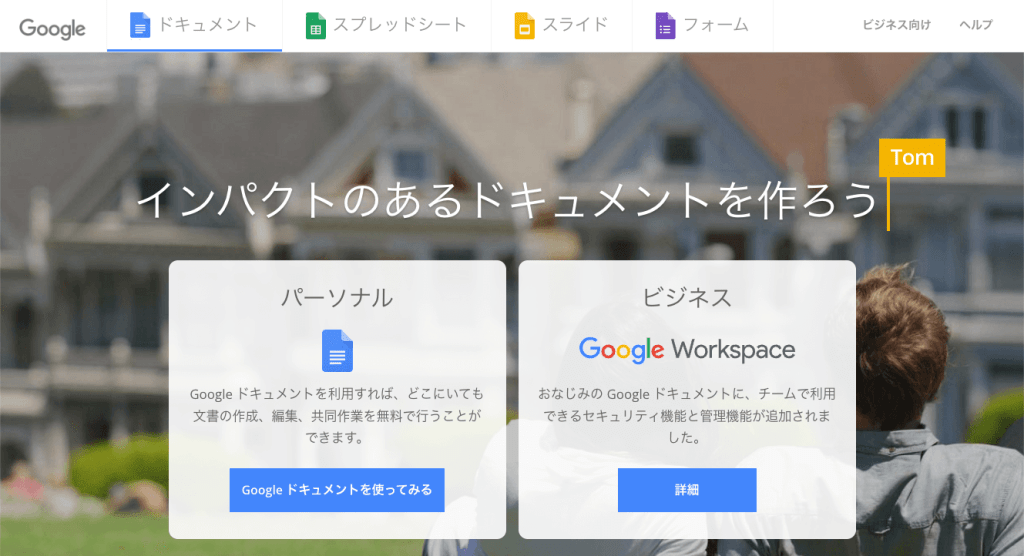Open the ドキュメント tab
This screenshot has width=1024, height=556.
[195, 25]
